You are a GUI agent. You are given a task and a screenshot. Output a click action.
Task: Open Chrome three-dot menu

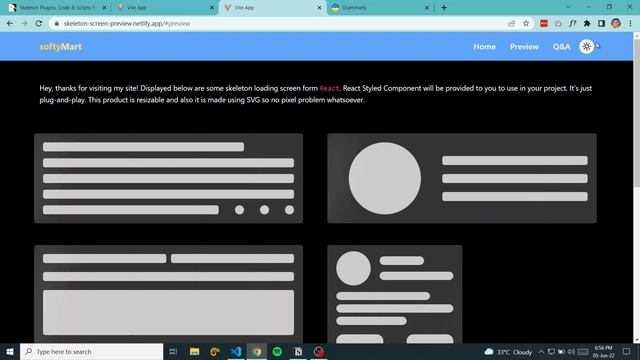pos(630,24)
